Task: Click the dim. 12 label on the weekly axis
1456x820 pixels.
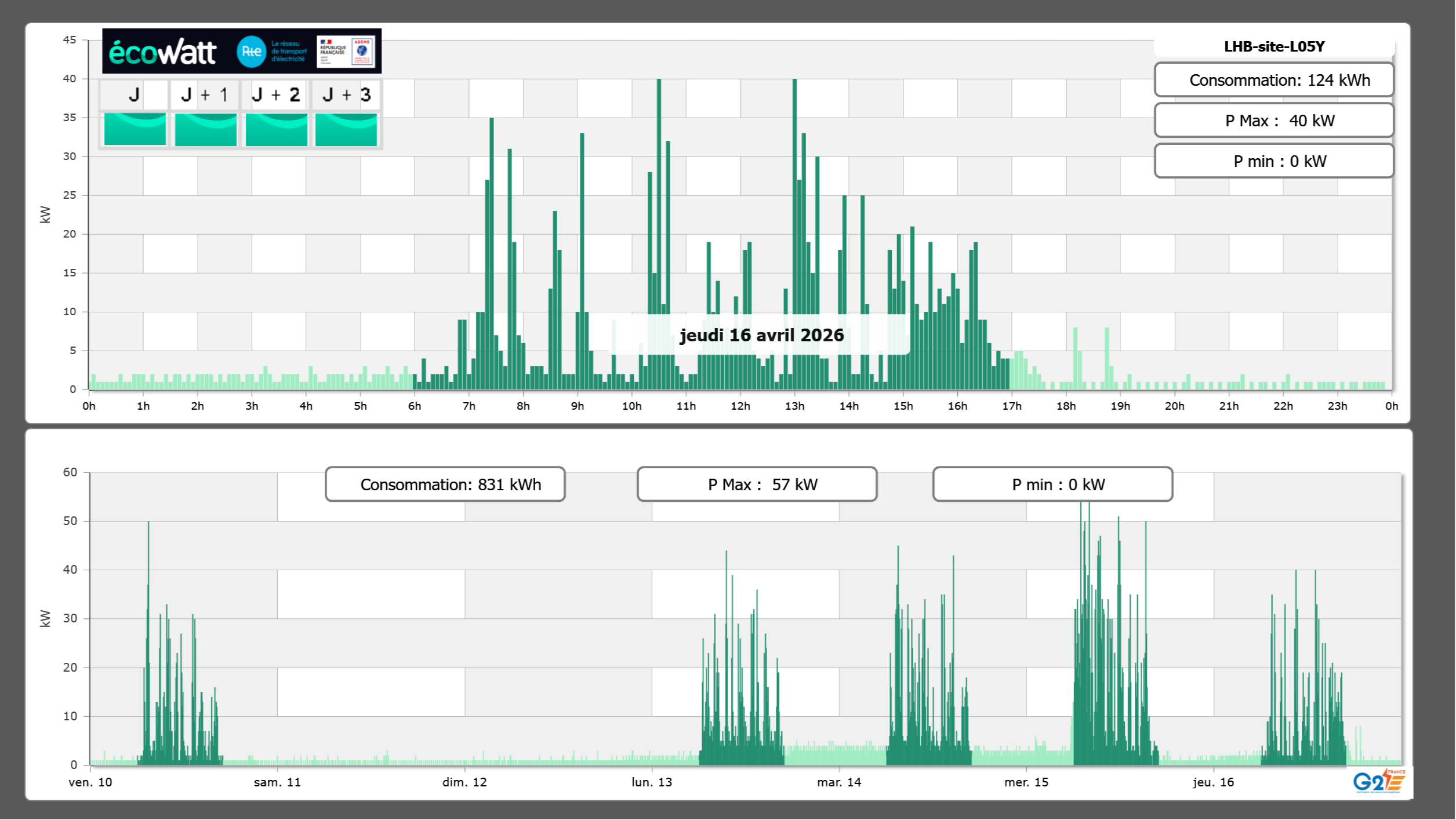Action: point(464,782)
